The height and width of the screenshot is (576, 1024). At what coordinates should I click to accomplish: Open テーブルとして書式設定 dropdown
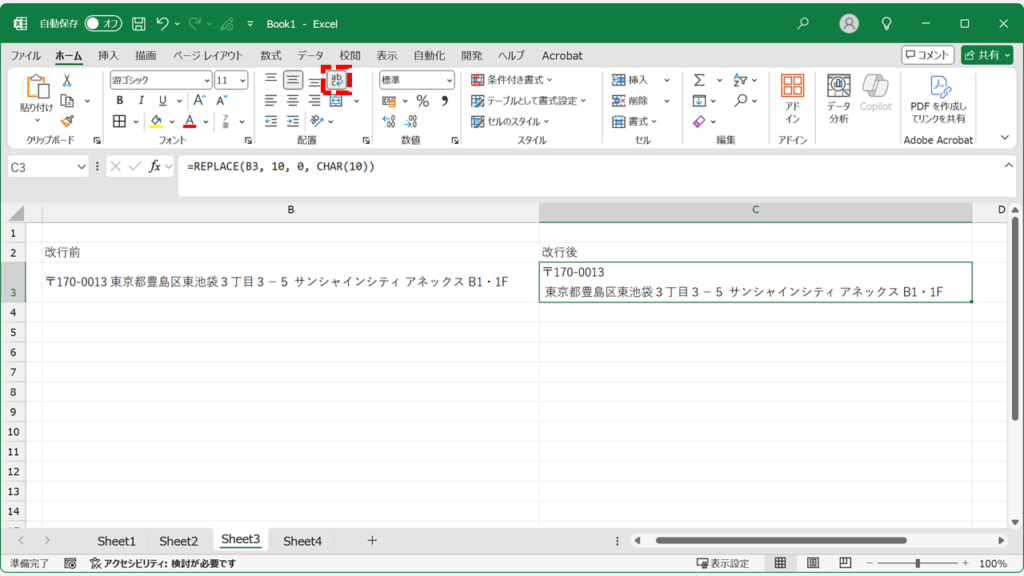pyautogui.click(x=529, y=101)
